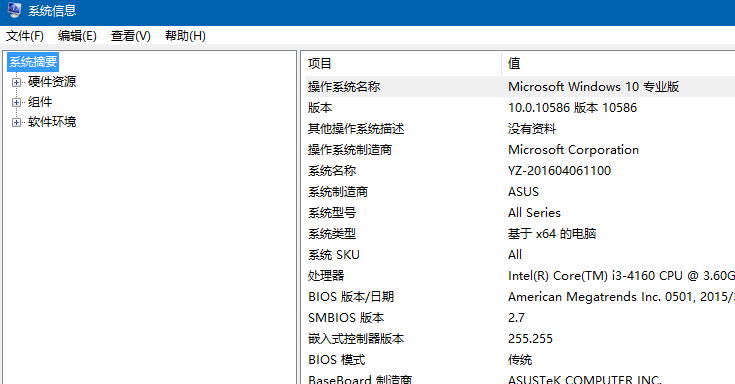Expand the 组件 tree node
This screenshot has width=735, height=384.
[16, 102]
